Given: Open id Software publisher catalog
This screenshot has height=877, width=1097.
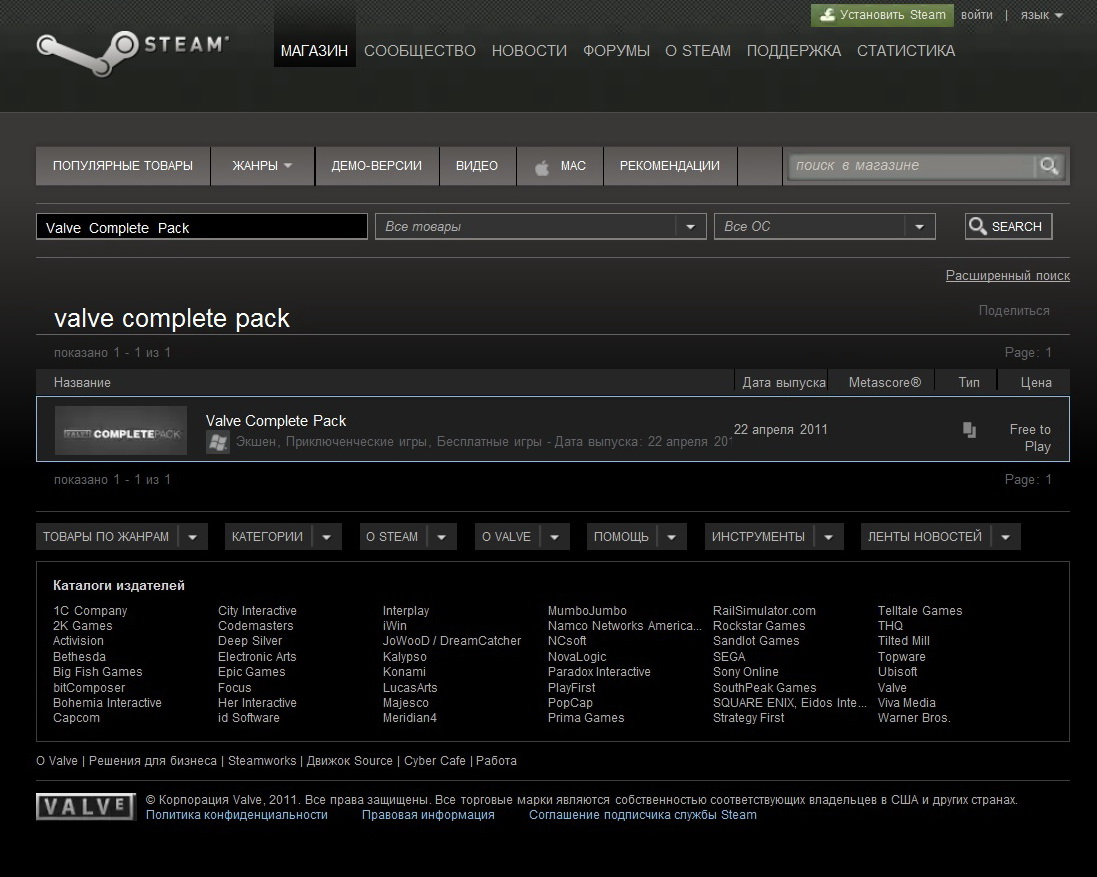Looking at the screenshot, I should pyautogui.click(x=248, y=718).
